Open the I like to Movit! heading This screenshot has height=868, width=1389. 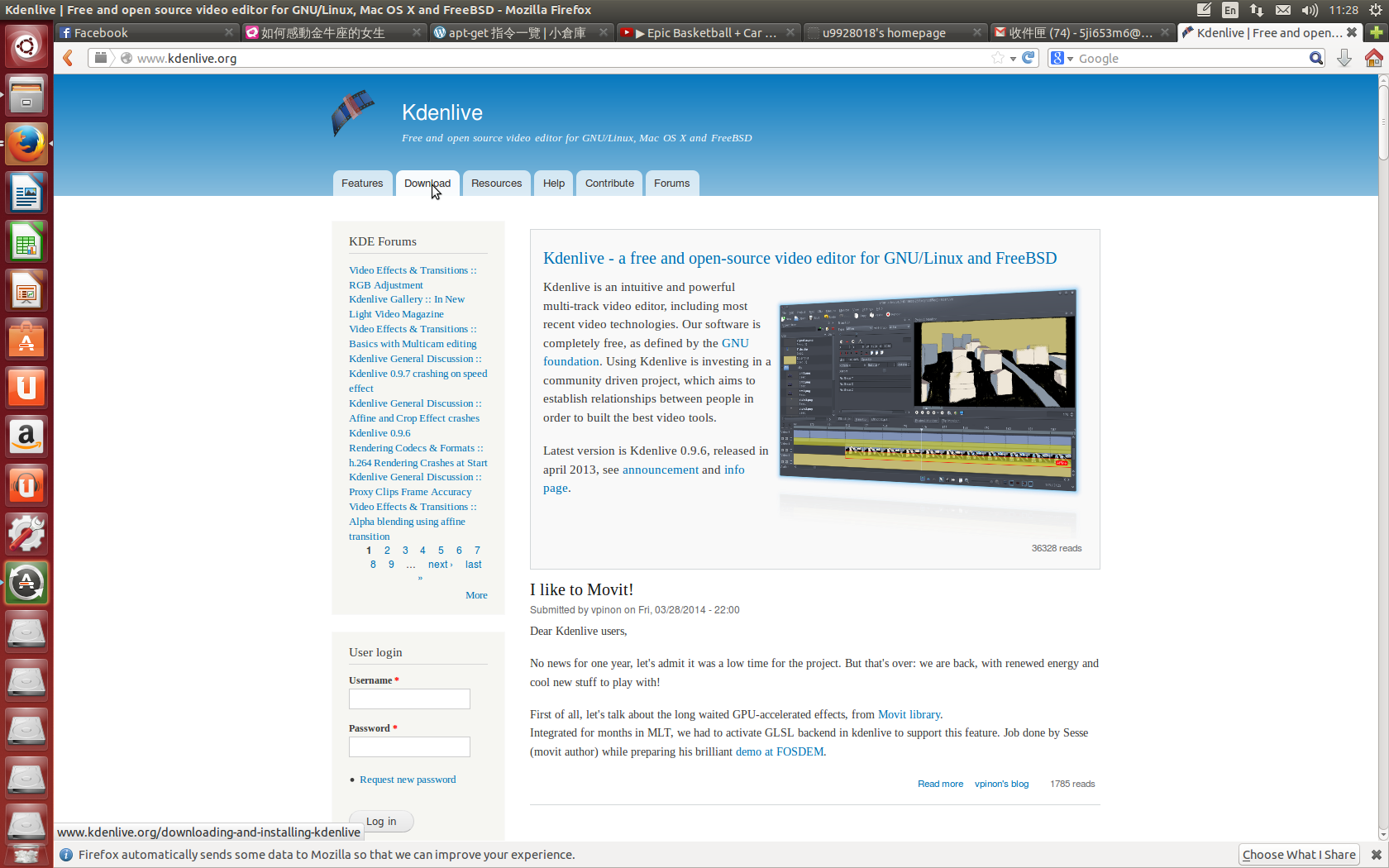(x=581, y=589)
